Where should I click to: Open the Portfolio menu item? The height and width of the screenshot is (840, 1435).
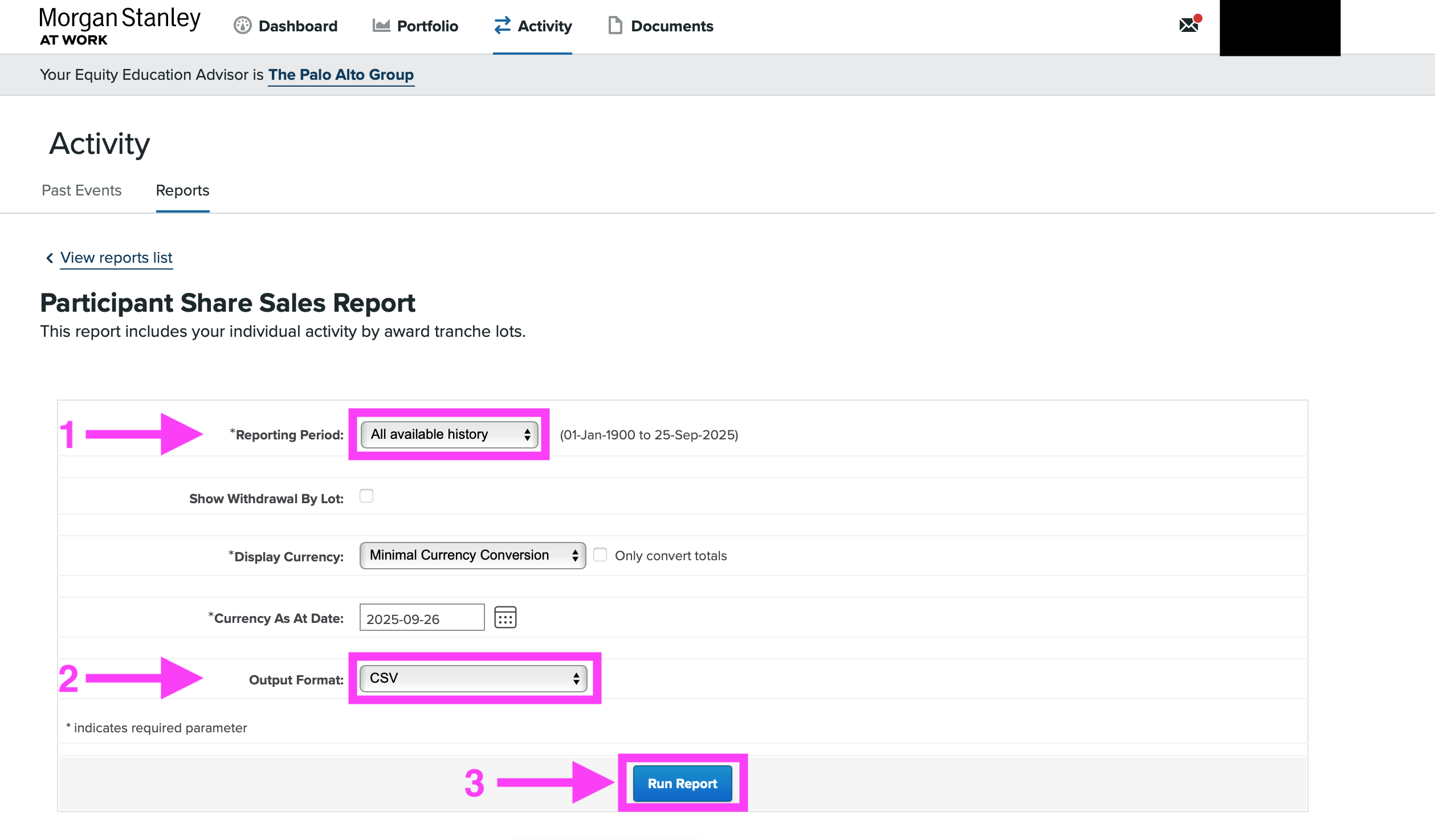point(427,26)
